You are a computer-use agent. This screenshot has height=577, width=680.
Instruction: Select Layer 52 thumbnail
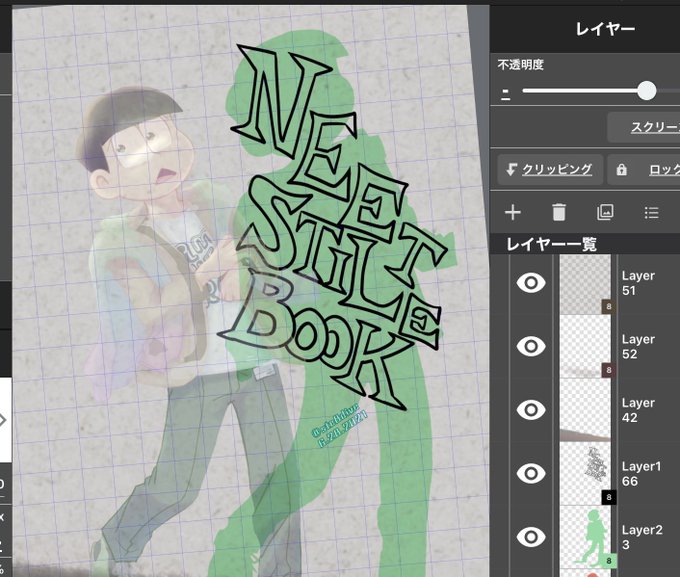click(x=585, y=347)
